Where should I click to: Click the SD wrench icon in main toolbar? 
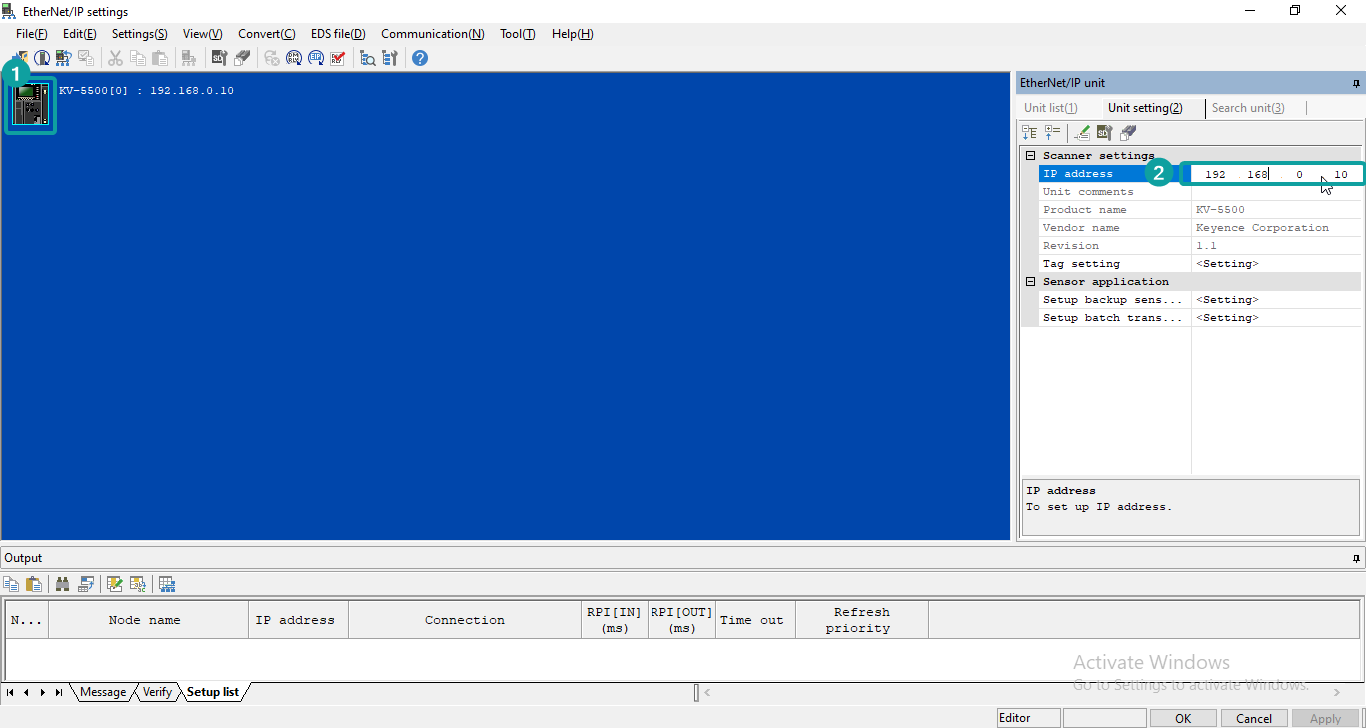[219, 58]
